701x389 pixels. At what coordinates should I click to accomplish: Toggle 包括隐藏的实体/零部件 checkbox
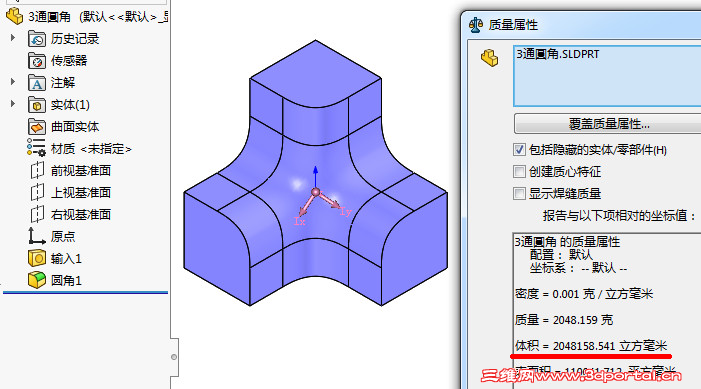[519, 149]
